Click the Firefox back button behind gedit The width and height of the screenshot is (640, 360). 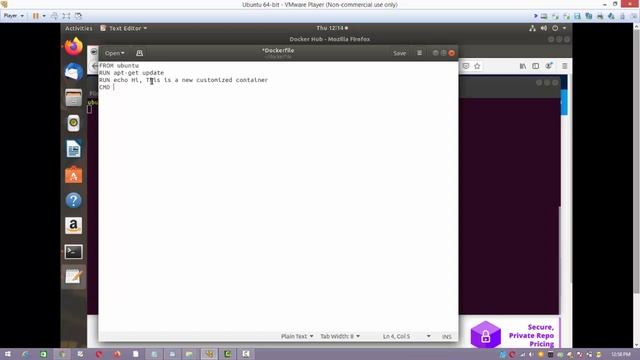coord(94,66)
